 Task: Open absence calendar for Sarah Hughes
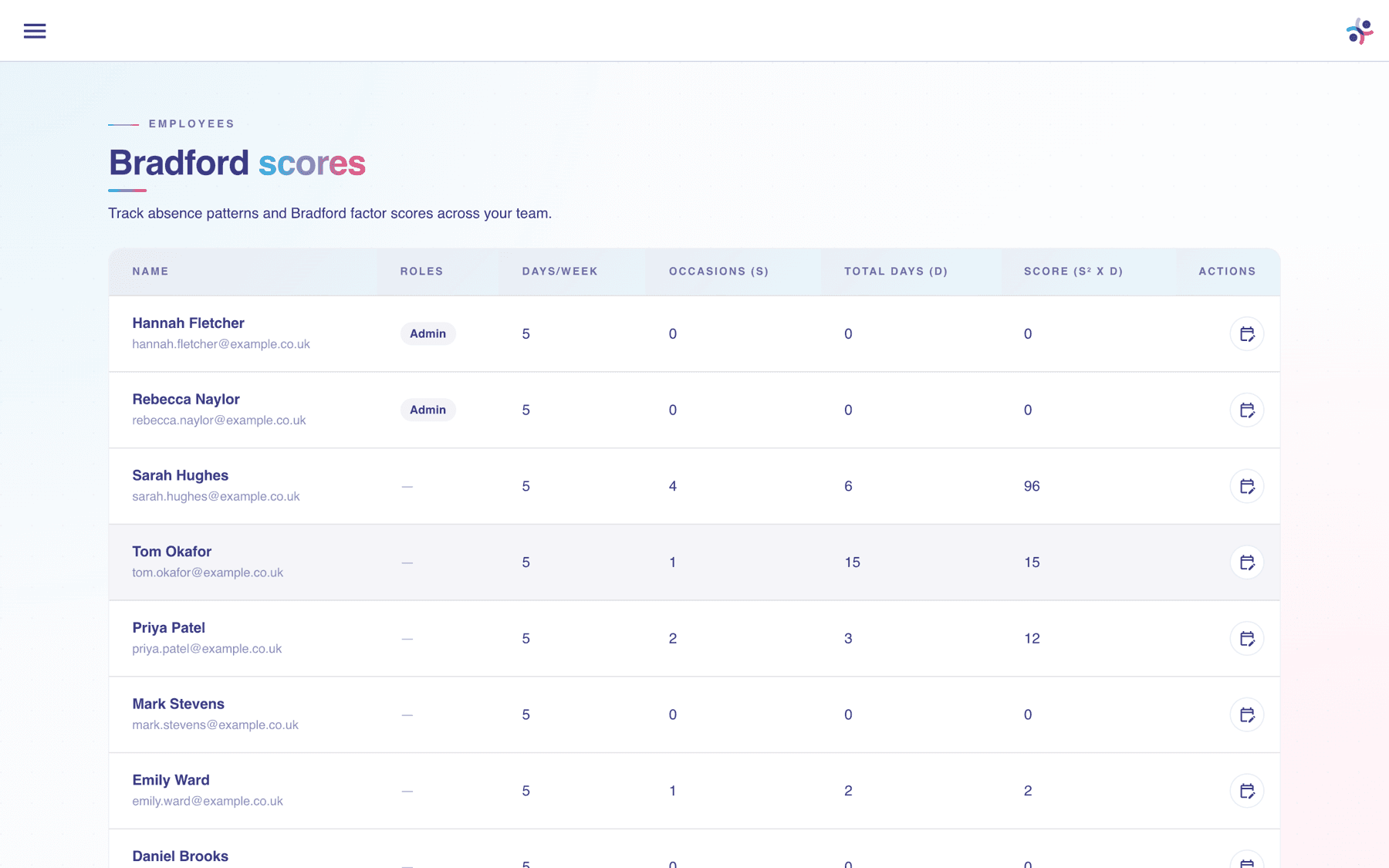coord(1247,486)
